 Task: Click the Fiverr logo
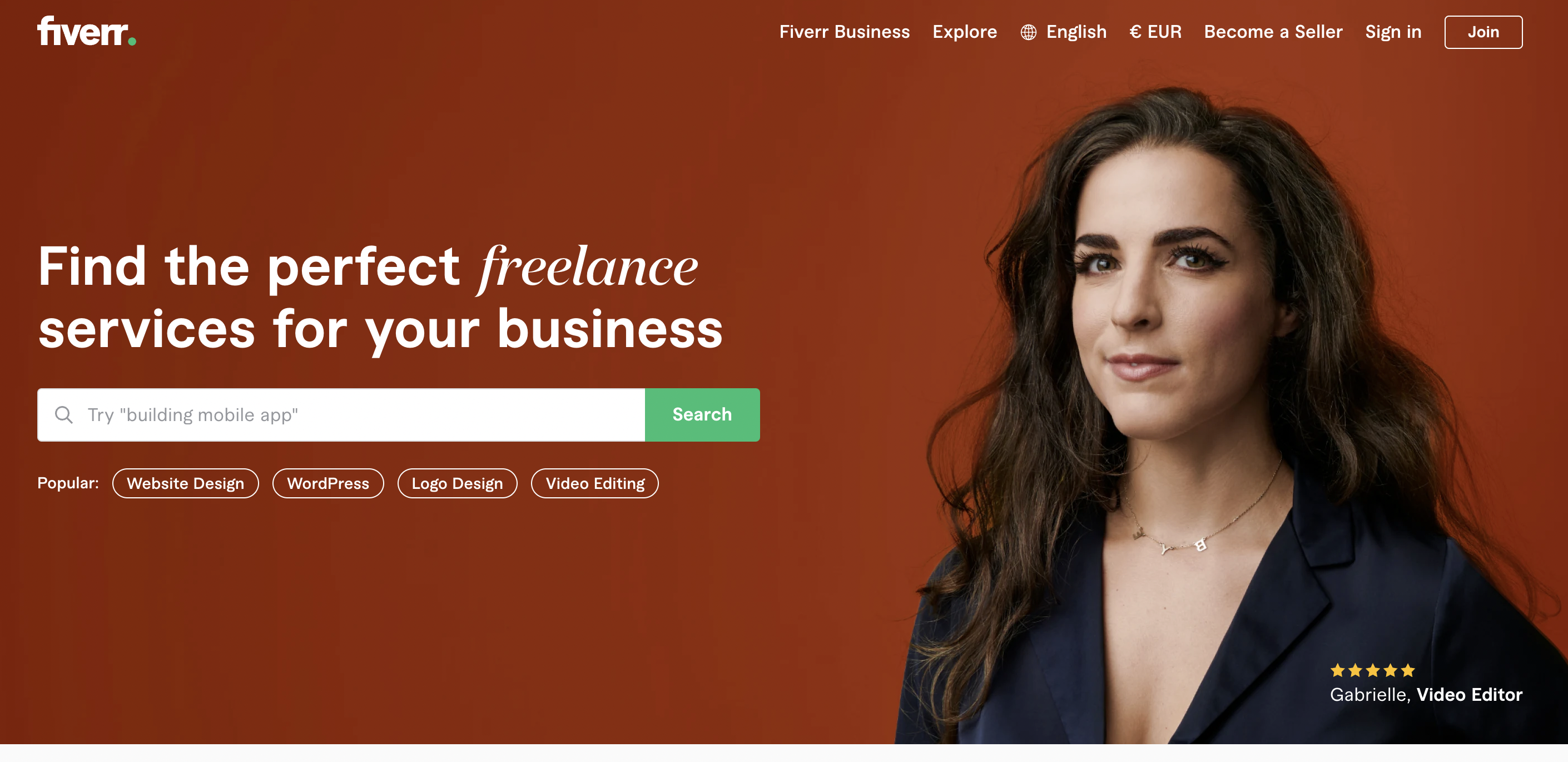click(x=86, y=31)
